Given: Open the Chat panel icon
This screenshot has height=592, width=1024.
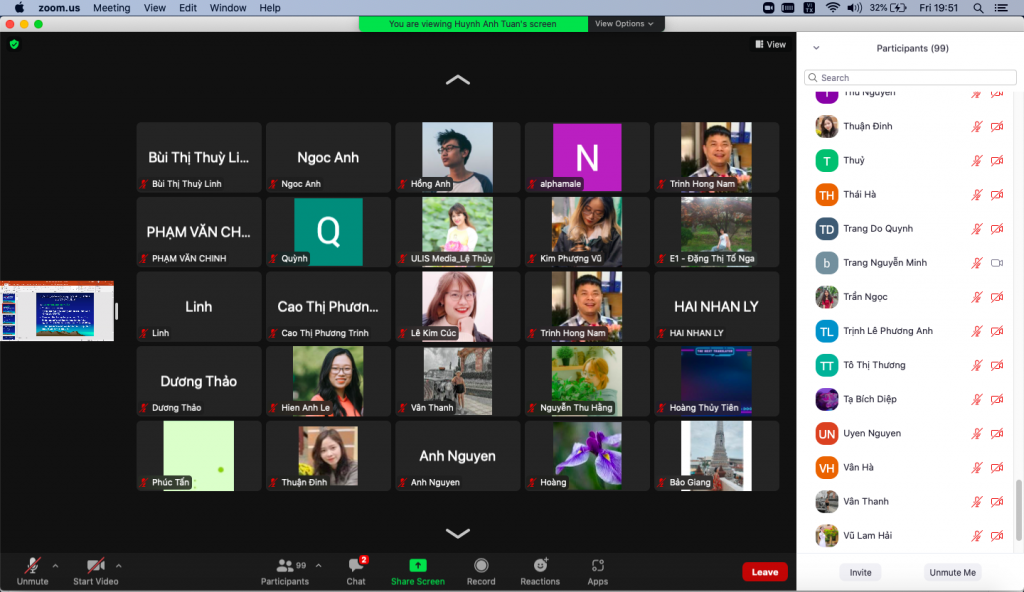Looking at the screenshot, I should (355, 566).
